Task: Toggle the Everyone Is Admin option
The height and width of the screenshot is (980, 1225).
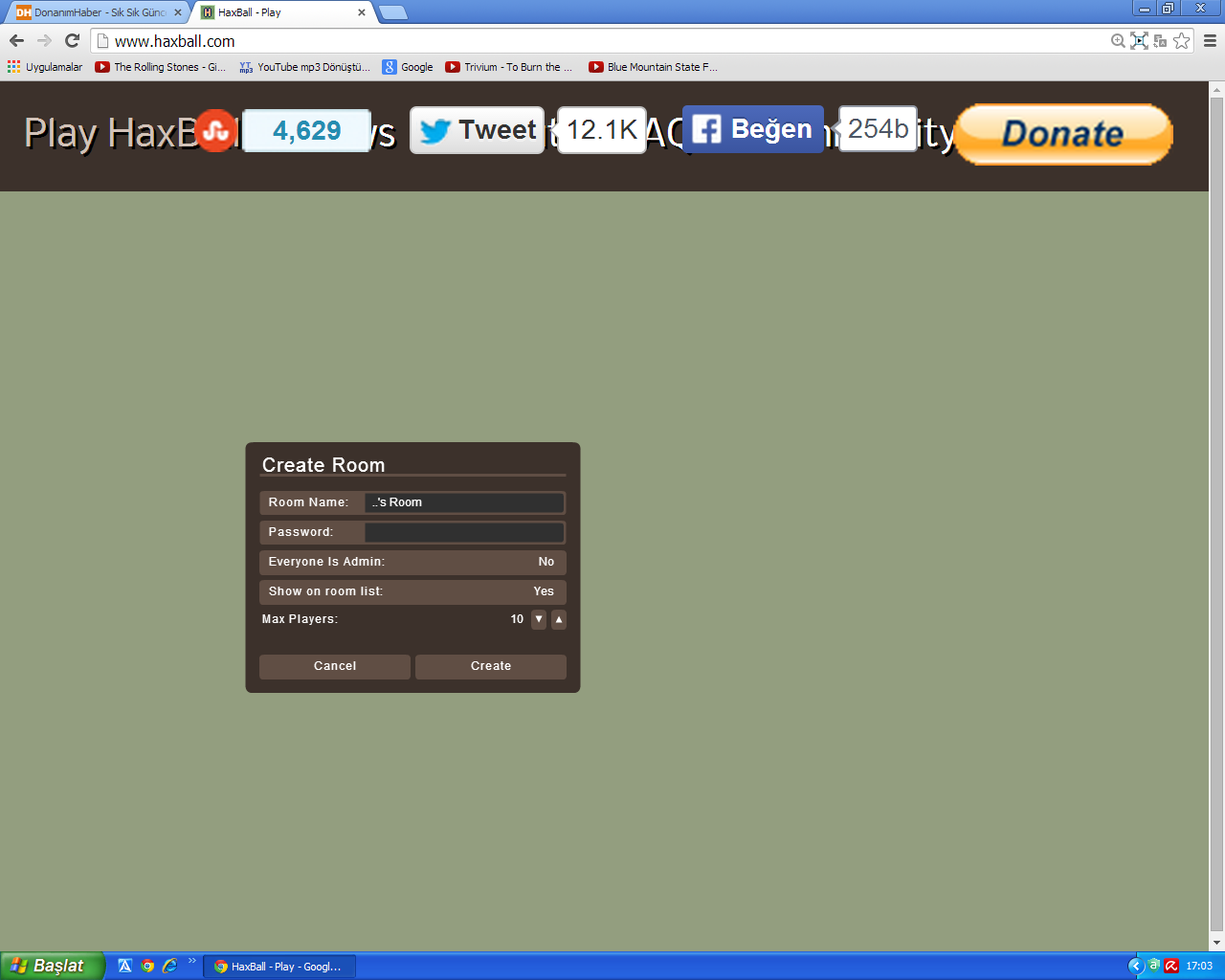Action: [x=412, y=562]
